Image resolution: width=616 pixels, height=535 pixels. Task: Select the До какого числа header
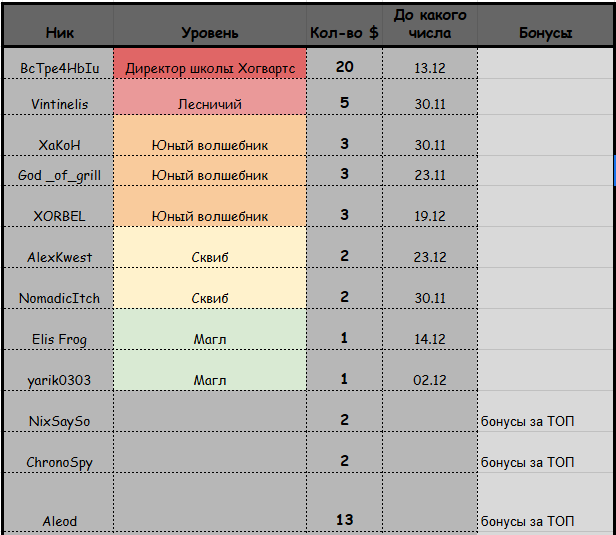430,26
